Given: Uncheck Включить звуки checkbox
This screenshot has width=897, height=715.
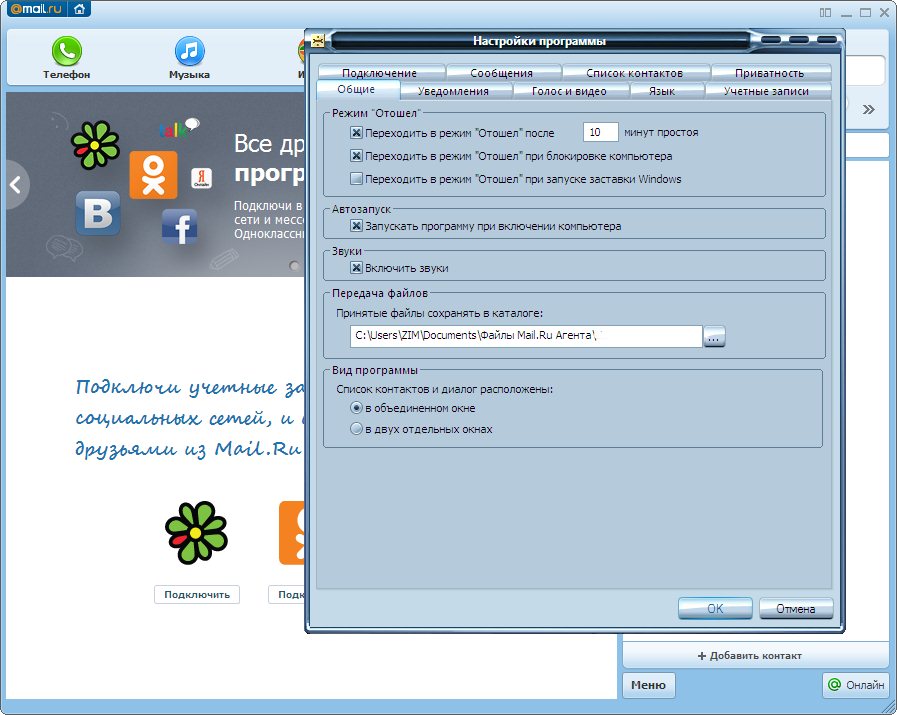Looking at the screenshot, I should [356, 268].
